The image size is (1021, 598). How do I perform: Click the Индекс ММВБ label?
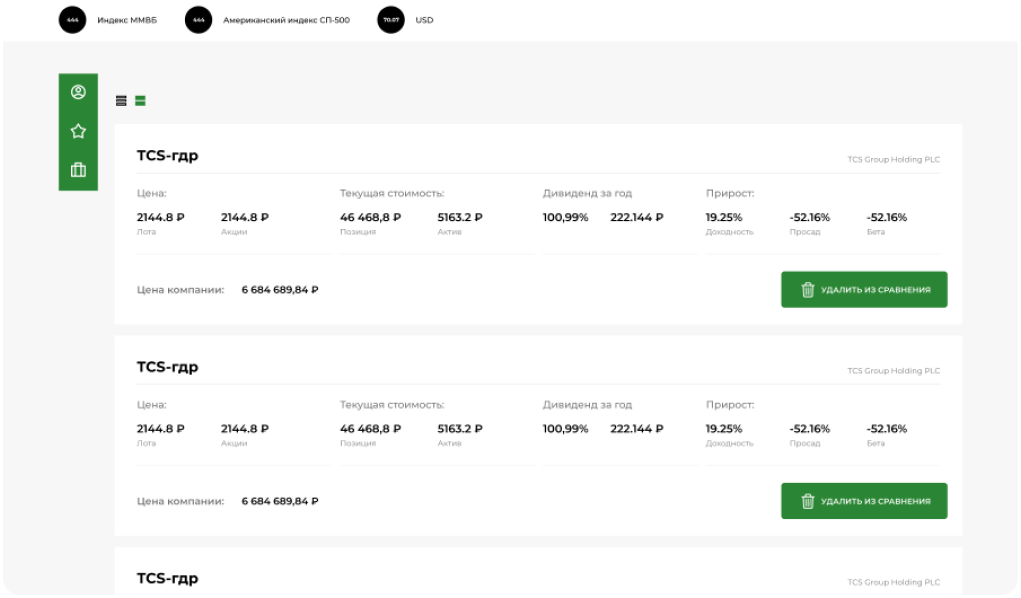tap(127, 20)
